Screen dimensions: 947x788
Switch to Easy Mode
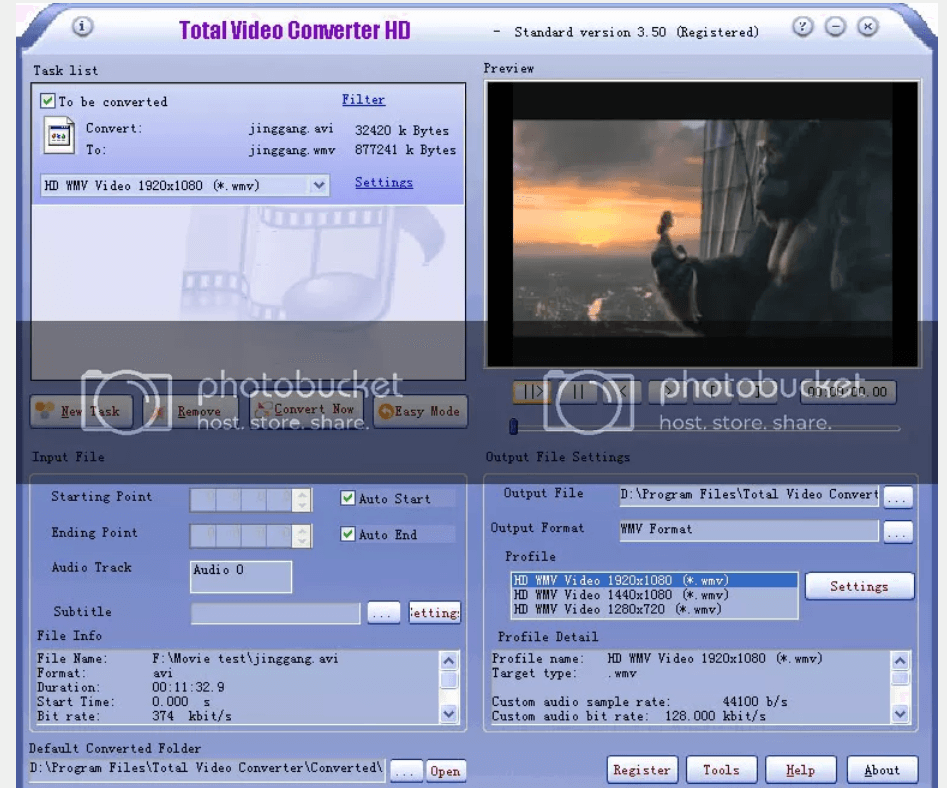419,411
